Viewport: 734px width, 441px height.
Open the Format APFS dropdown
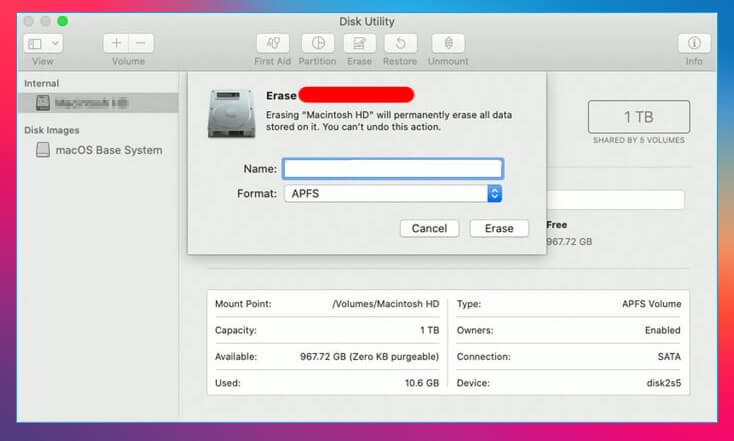click(x=393, y=193)
